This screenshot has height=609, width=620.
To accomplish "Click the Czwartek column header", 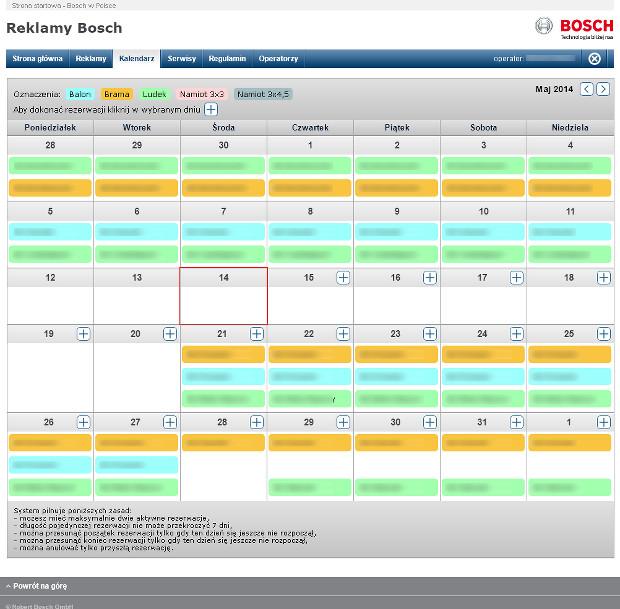I will [x=310, y=127].
